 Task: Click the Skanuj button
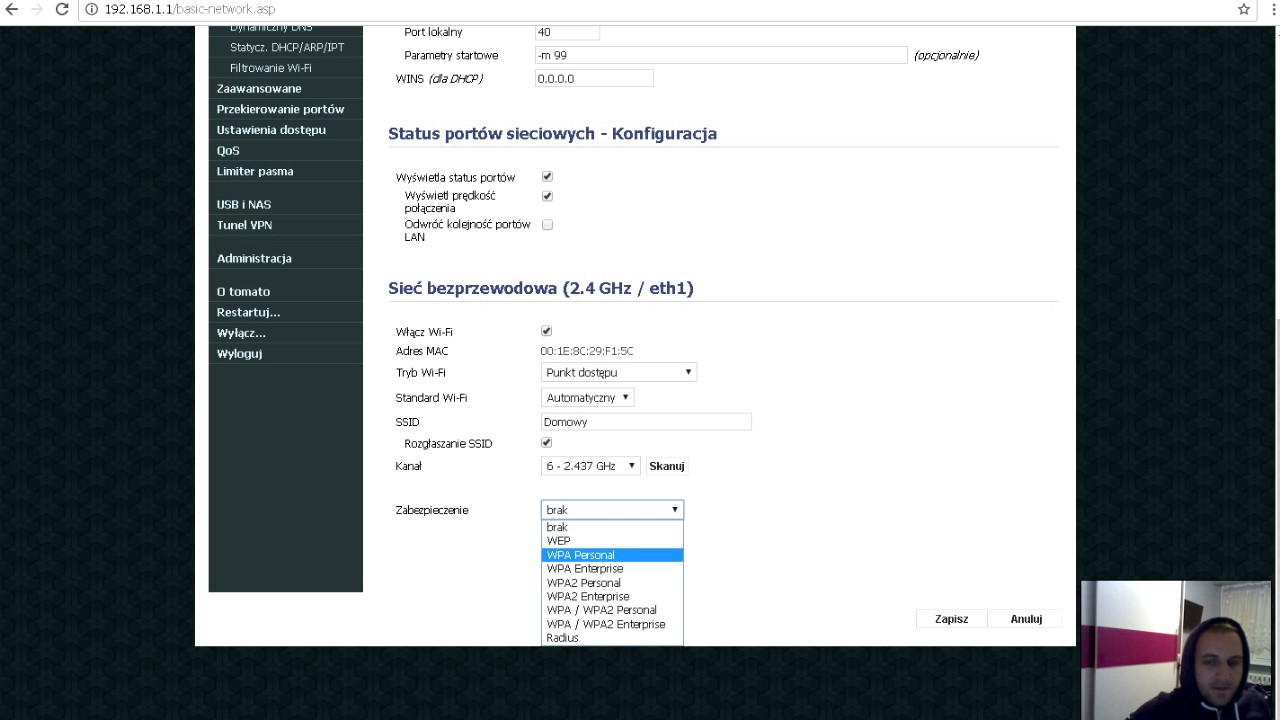pos(667,466)
